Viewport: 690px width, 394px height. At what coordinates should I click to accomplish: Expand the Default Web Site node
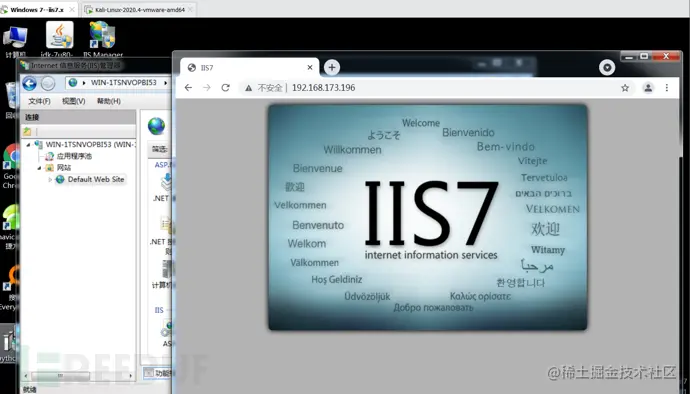pos(50,180)
